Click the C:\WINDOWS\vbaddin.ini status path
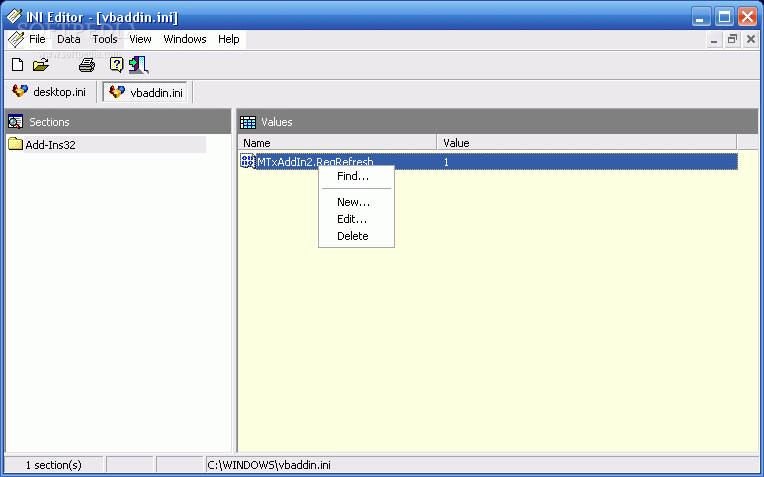This screenshot has width=764, height=477. [x=269, y=465]
